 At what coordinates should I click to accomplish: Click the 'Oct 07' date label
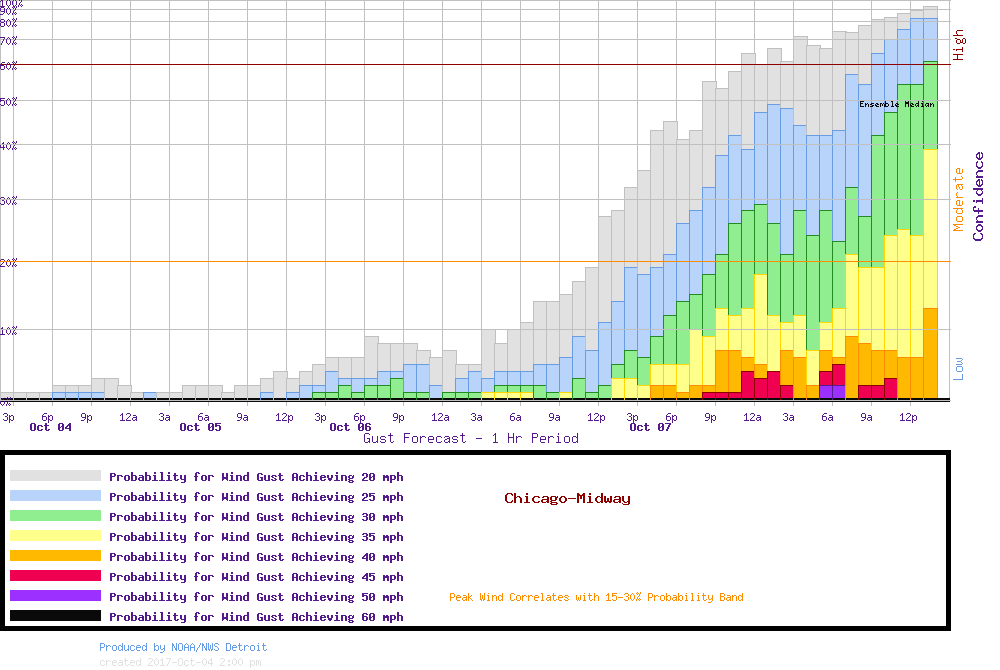[x=650, y=427]
